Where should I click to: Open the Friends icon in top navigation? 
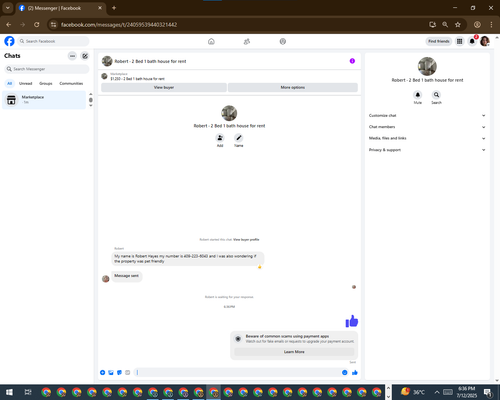[x=247, y=41]
